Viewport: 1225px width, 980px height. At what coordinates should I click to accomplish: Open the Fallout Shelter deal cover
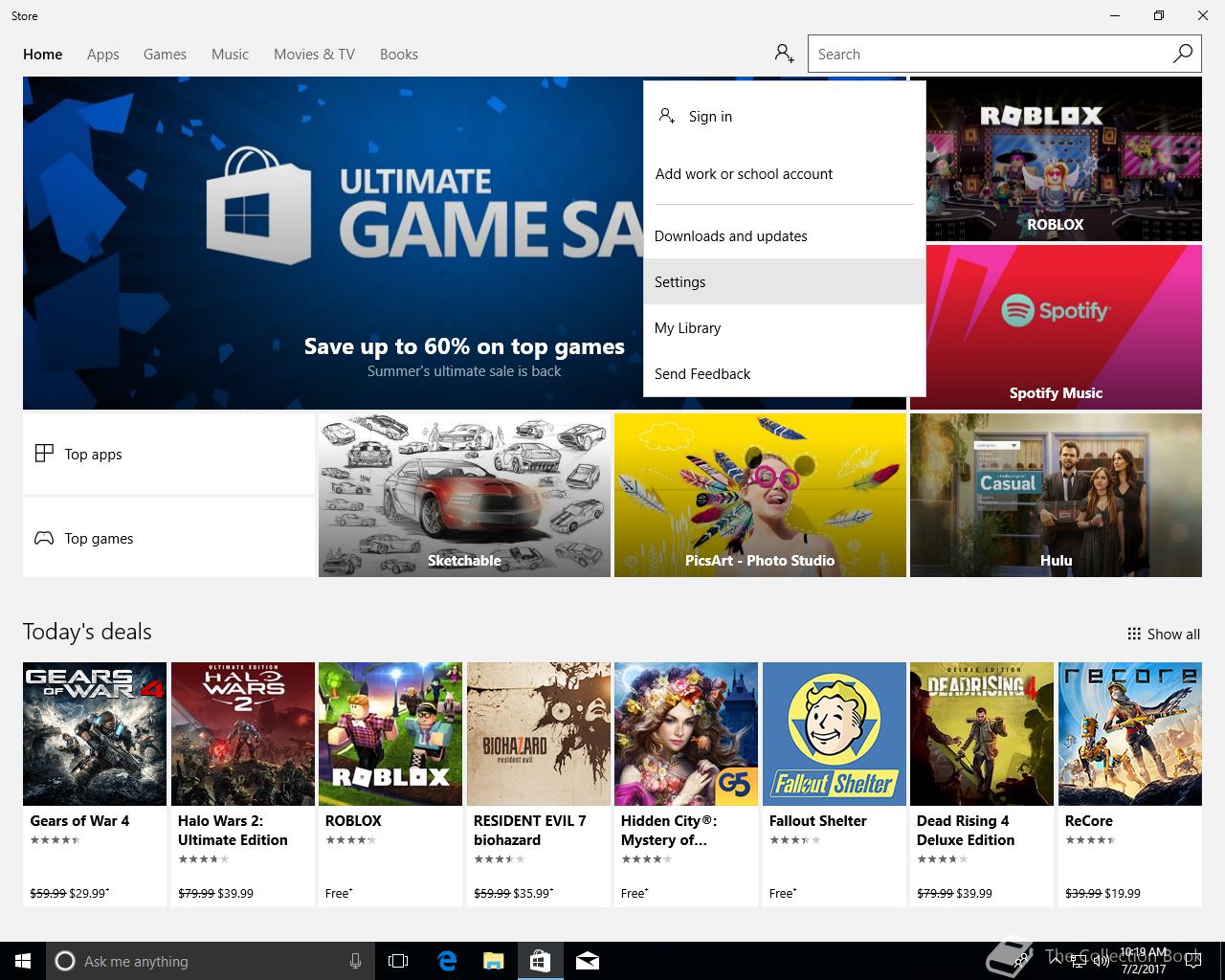pos(835,734)
